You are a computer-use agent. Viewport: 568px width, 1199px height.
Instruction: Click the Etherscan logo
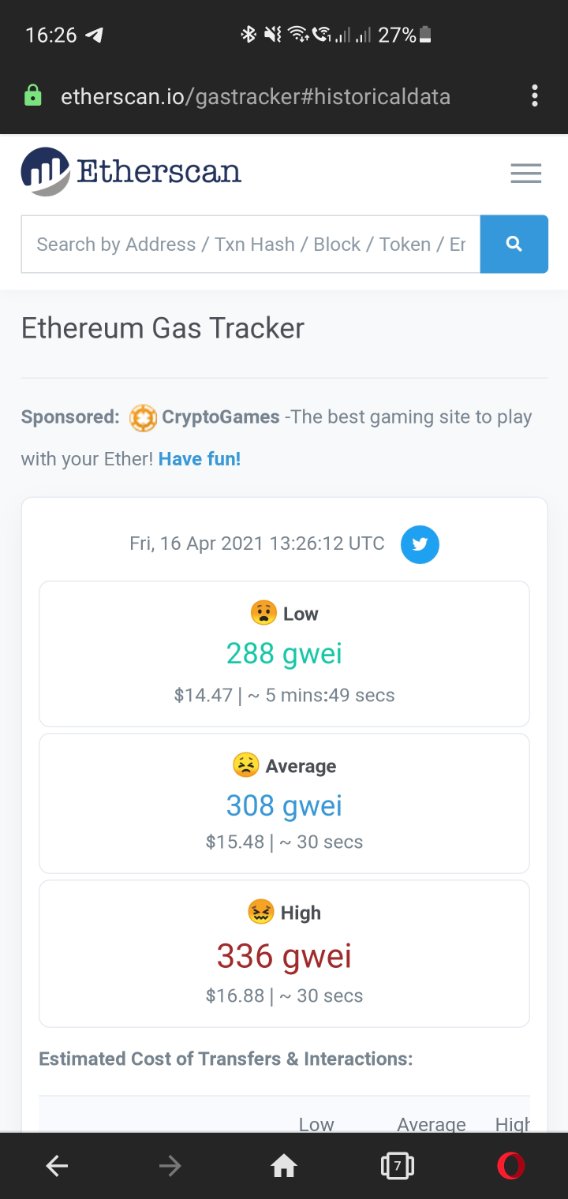(x=131, y=171)
